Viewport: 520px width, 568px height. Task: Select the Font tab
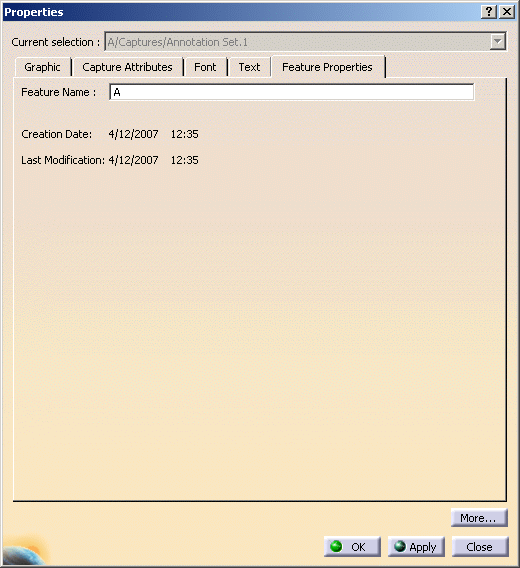(205, 67)
